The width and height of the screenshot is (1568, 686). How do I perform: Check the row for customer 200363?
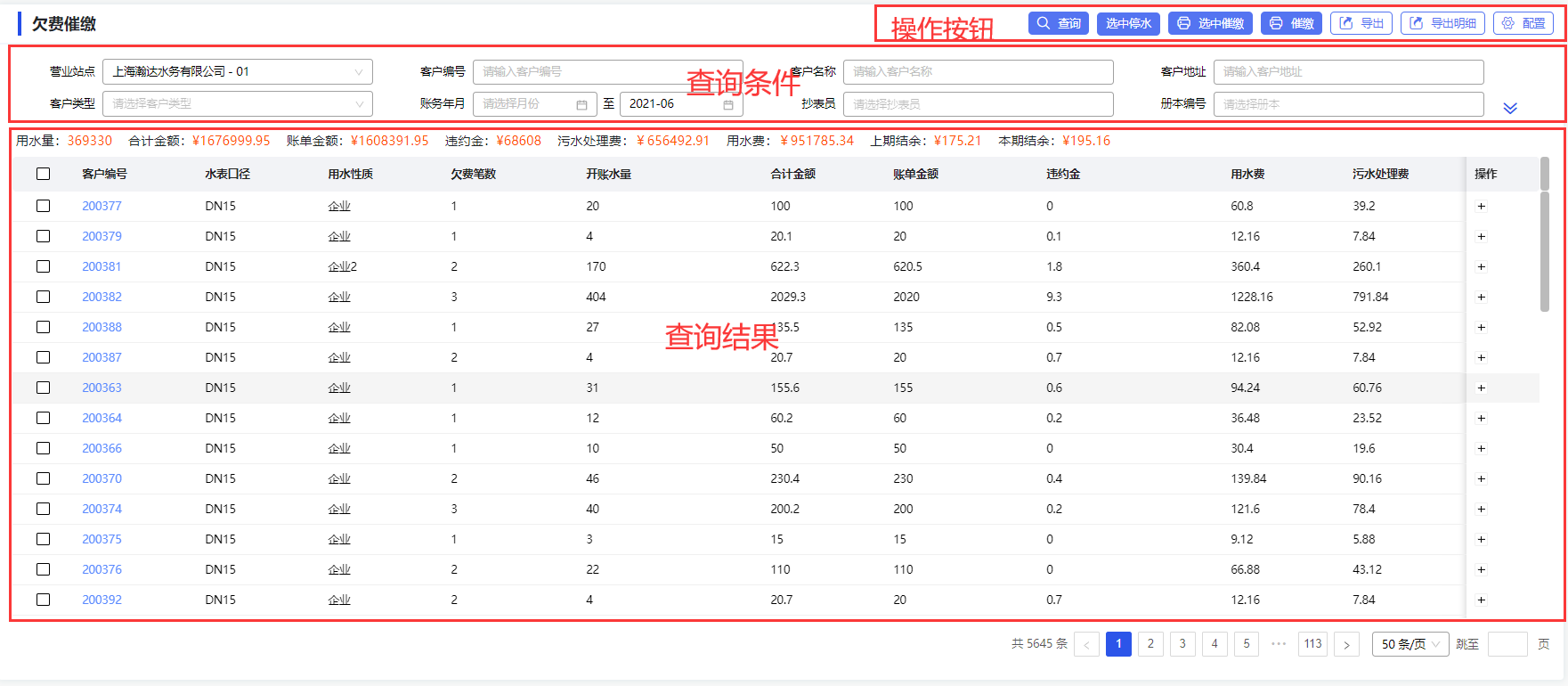coord(43,388)
